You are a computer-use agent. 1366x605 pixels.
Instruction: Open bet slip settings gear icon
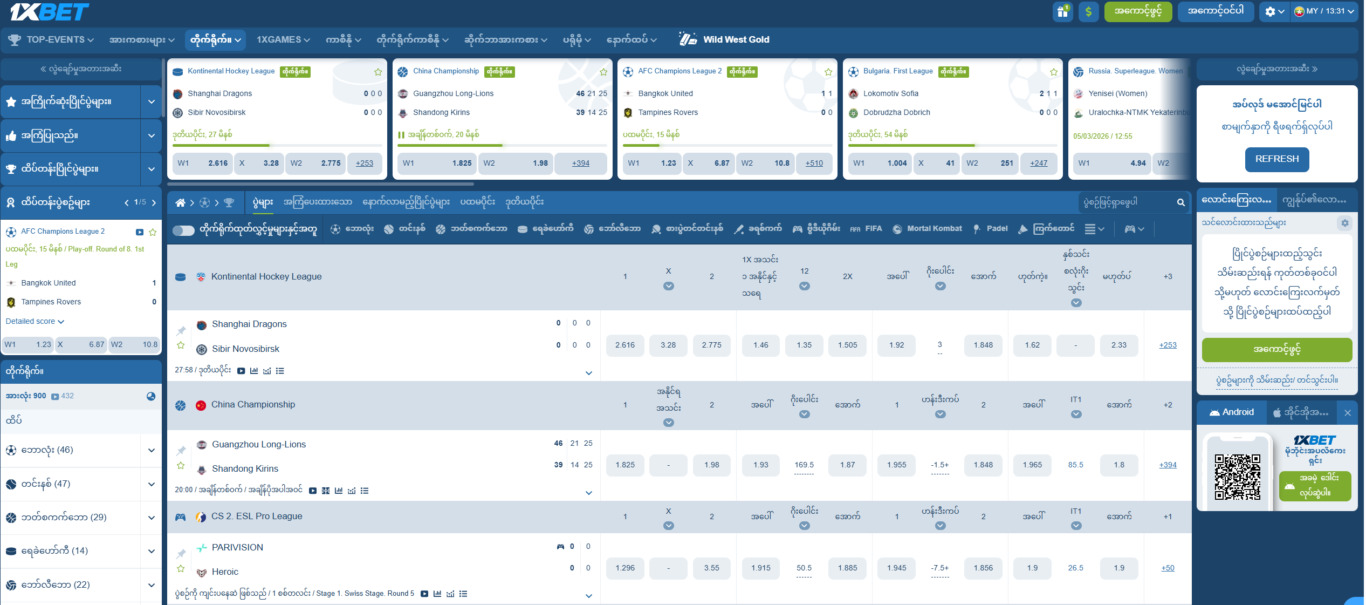coord(1344,223)
